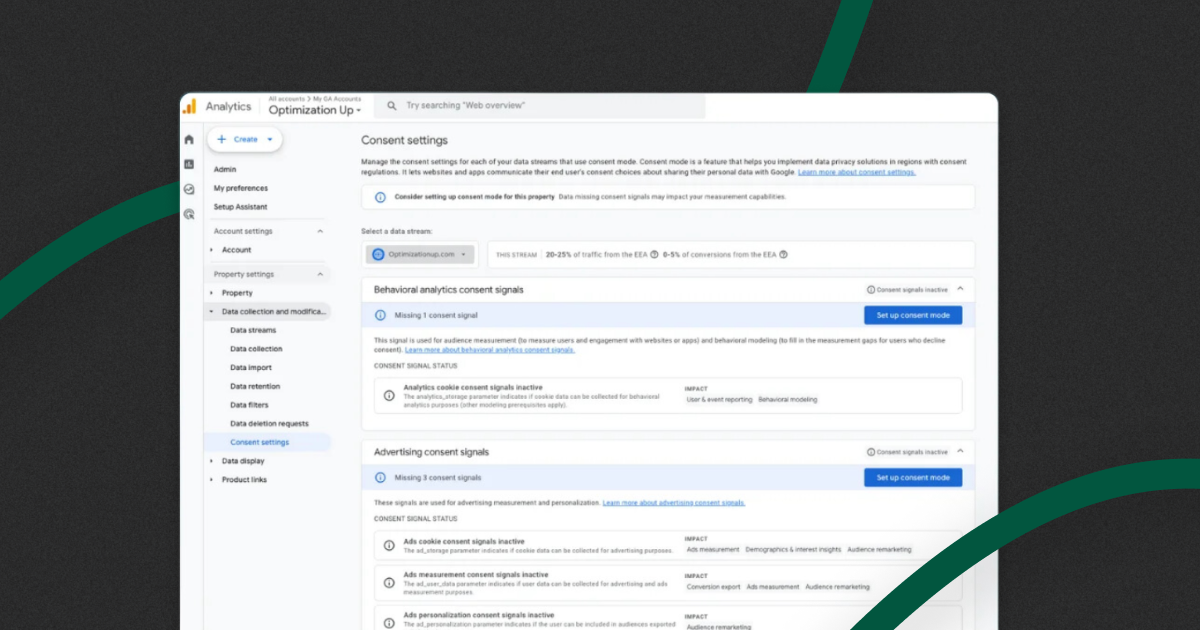Click info icon next to Missing 3 consent signals
The width and height of the screenshot is (1200, 630).
(380, 478)
